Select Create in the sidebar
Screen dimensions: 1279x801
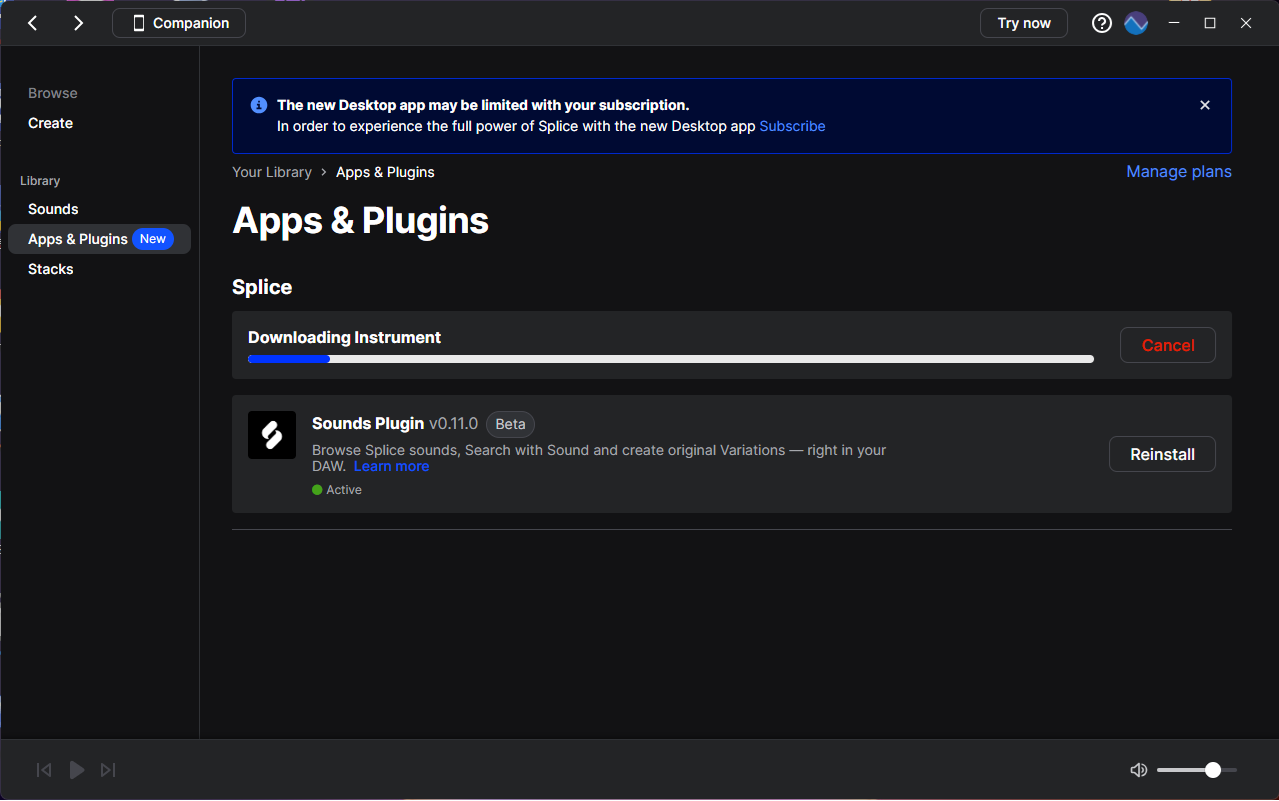[50, 123]
